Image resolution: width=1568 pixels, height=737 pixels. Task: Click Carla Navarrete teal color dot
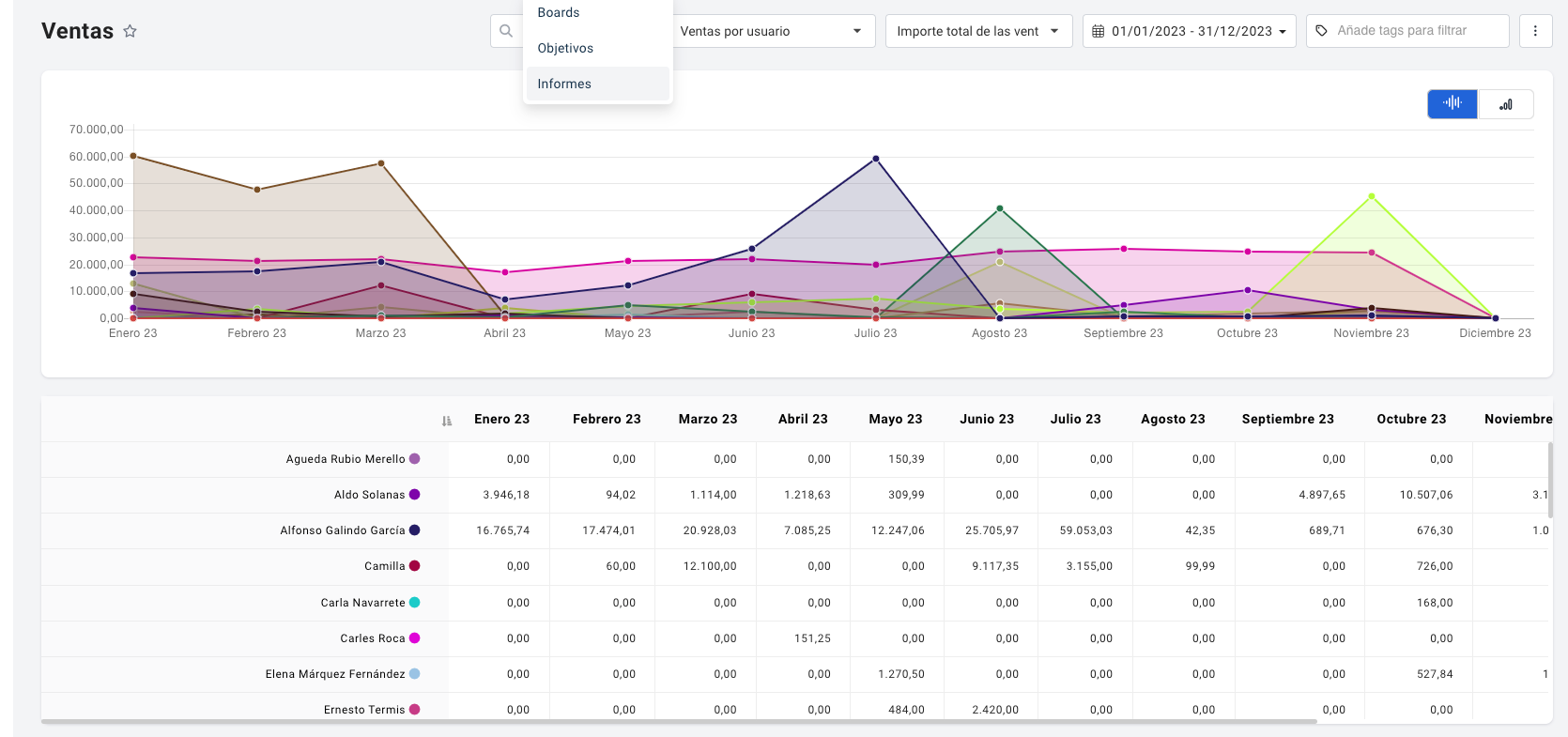pos(415,603)
